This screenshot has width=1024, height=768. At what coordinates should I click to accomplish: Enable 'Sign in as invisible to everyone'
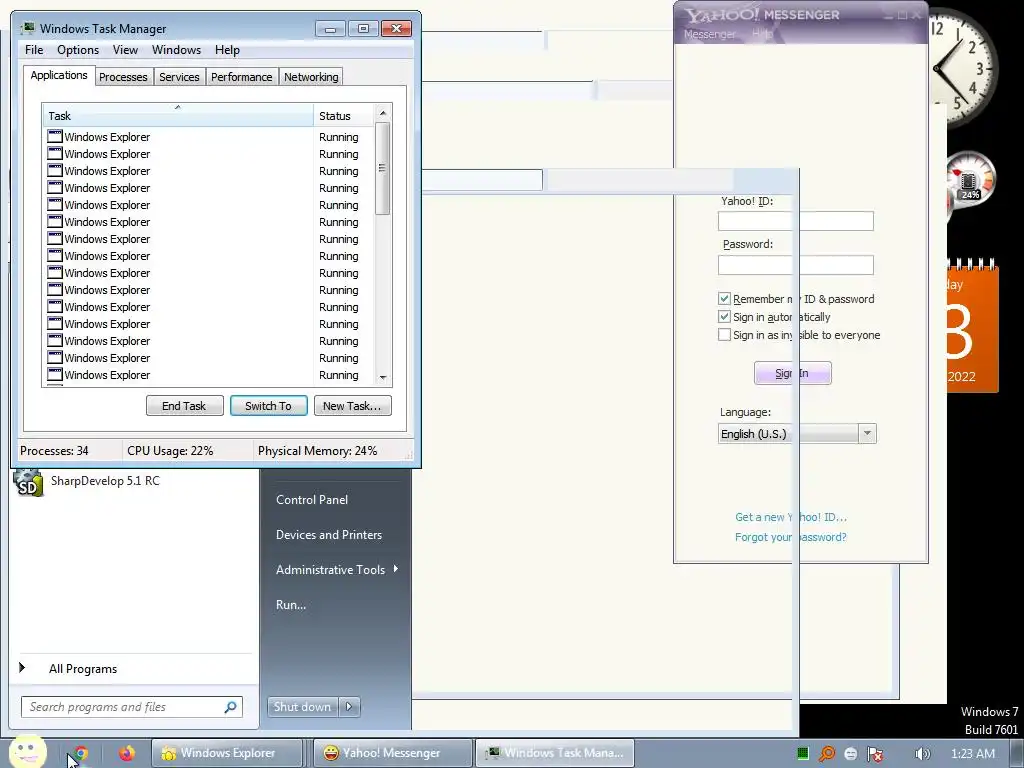click(724, 334)
